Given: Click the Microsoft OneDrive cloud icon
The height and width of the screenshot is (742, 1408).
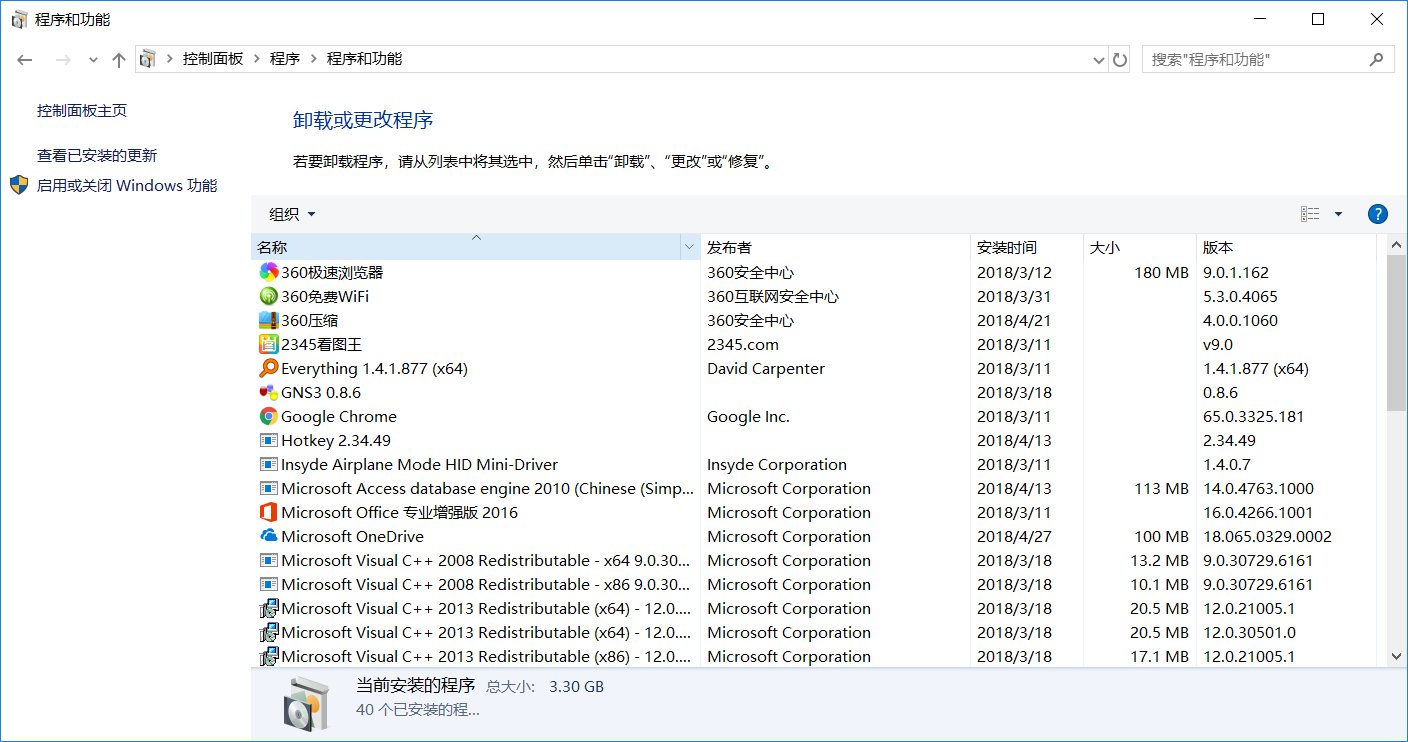Looking at the screenshot, I should pos(268,536).
